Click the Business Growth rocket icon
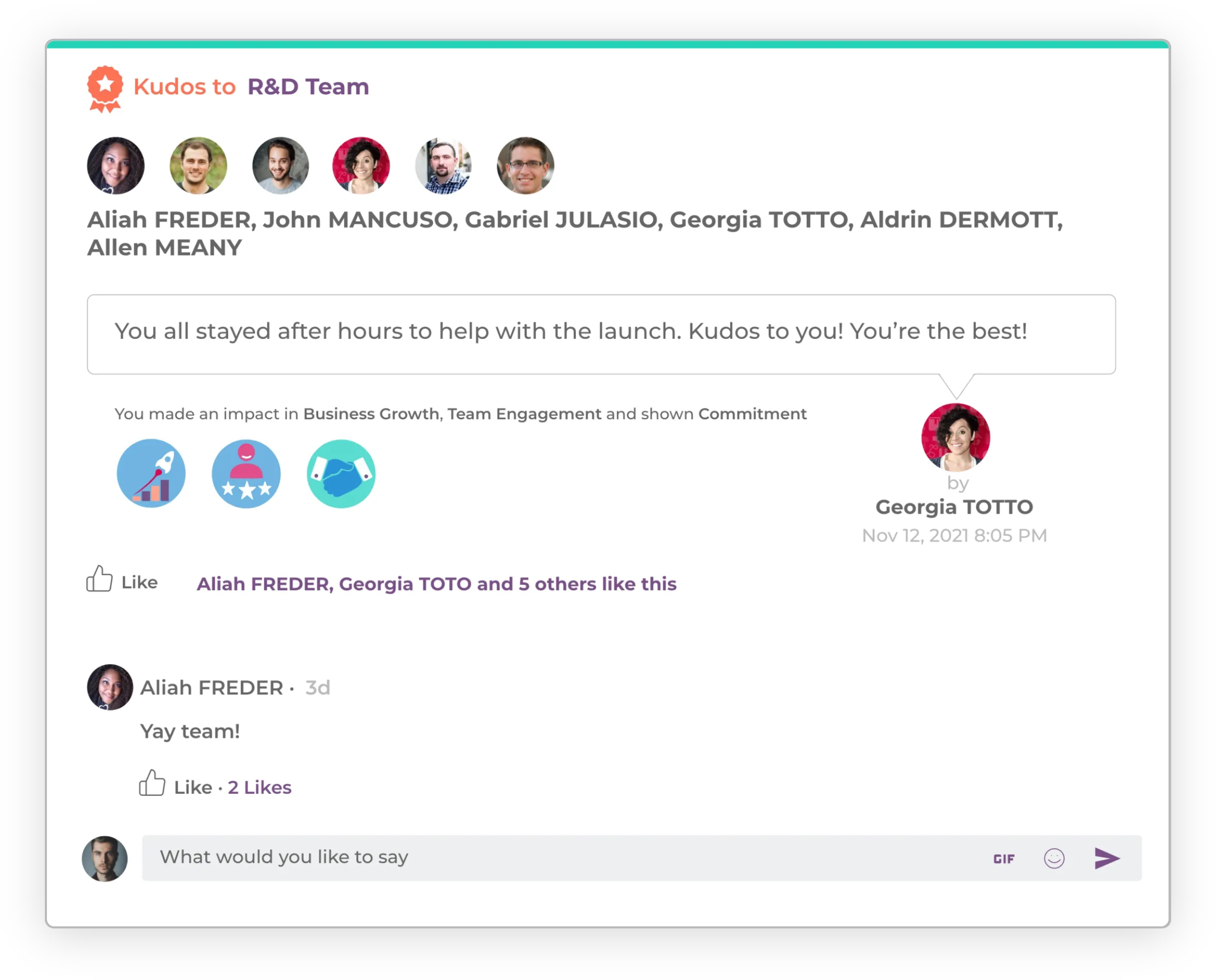Screen dimensions: 1216x980 tap(151, 473)
